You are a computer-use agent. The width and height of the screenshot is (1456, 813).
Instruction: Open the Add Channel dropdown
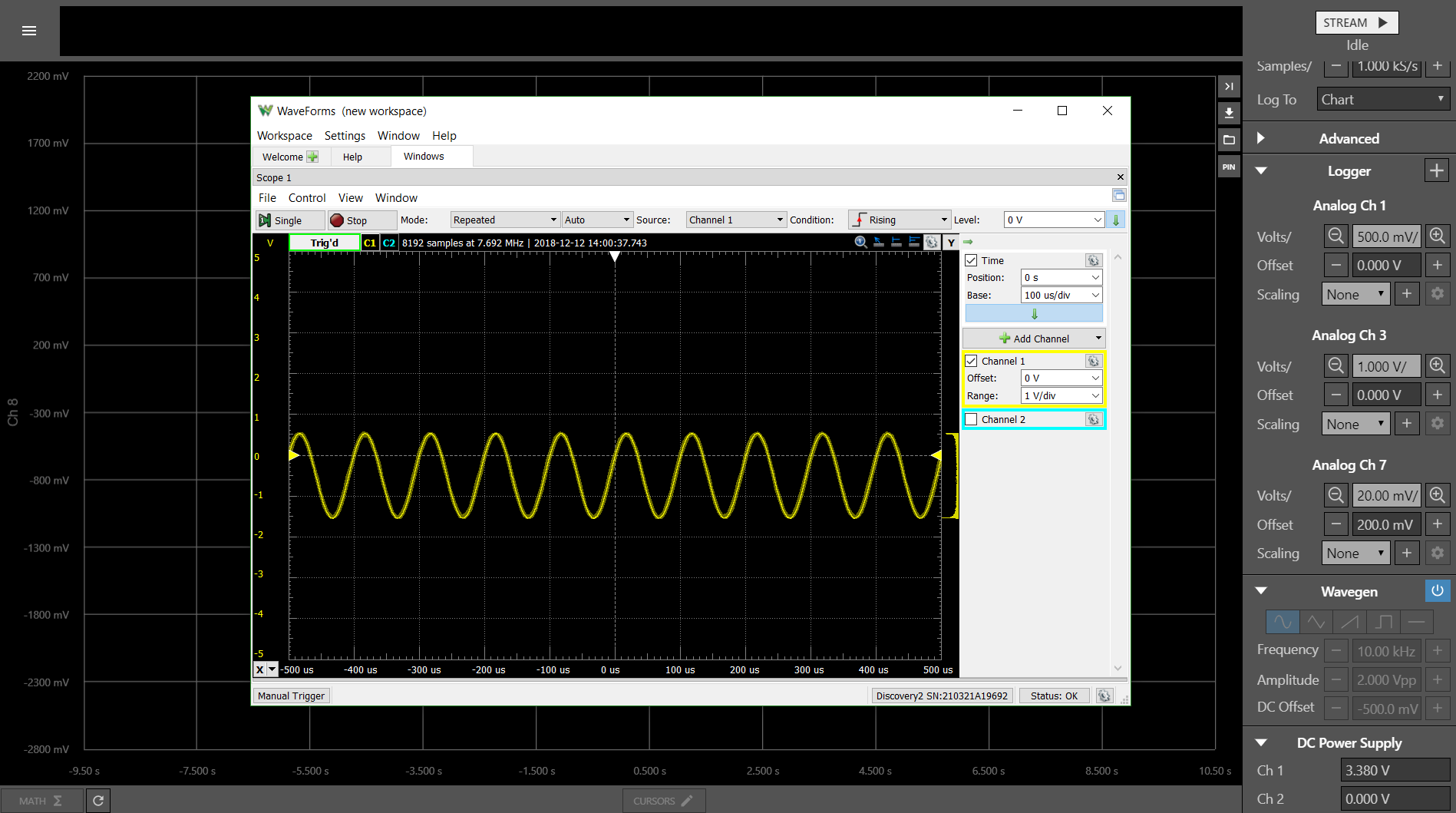tap(1034, 339)
